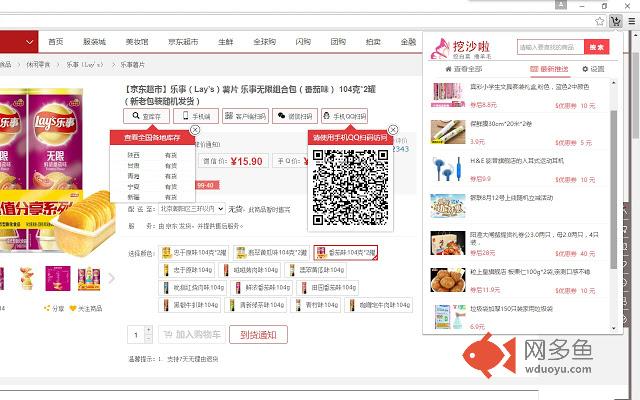
Task: Close the 查看全国各地库存 stock popup
Action: [195, 130]
